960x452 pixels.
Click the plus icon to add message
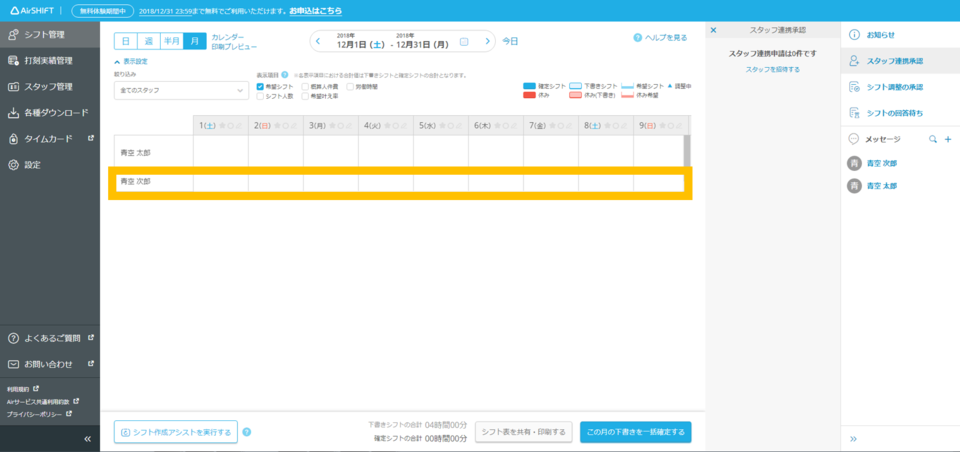point(947,139)
